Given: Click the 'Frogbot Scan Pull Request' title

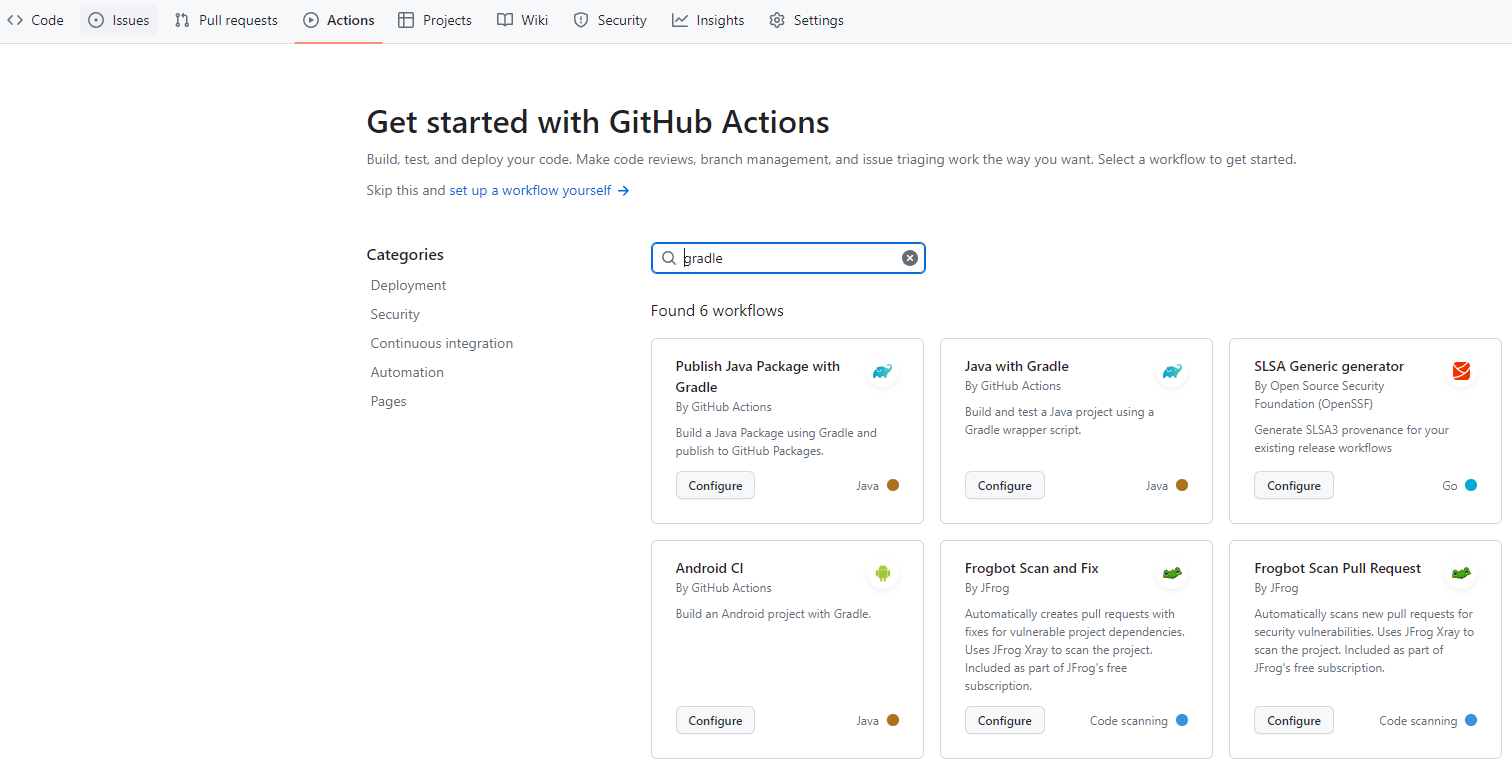Looking at the screenshot, I should 1337,568.
